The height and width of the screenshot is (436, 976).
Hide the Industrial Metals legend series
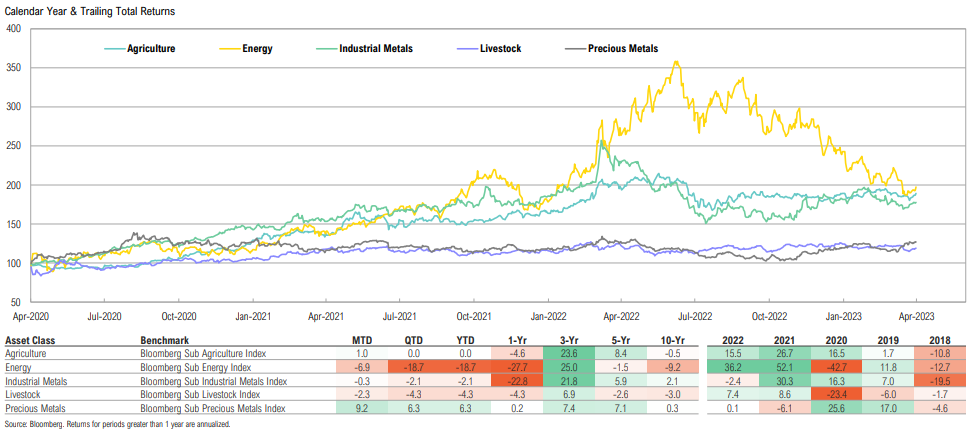tap(375, 48)
